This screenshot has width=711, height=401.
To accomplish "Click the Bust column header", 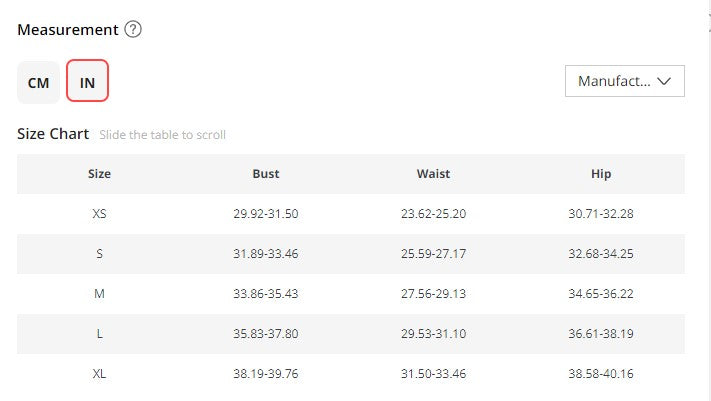I will tap(266, 174).
